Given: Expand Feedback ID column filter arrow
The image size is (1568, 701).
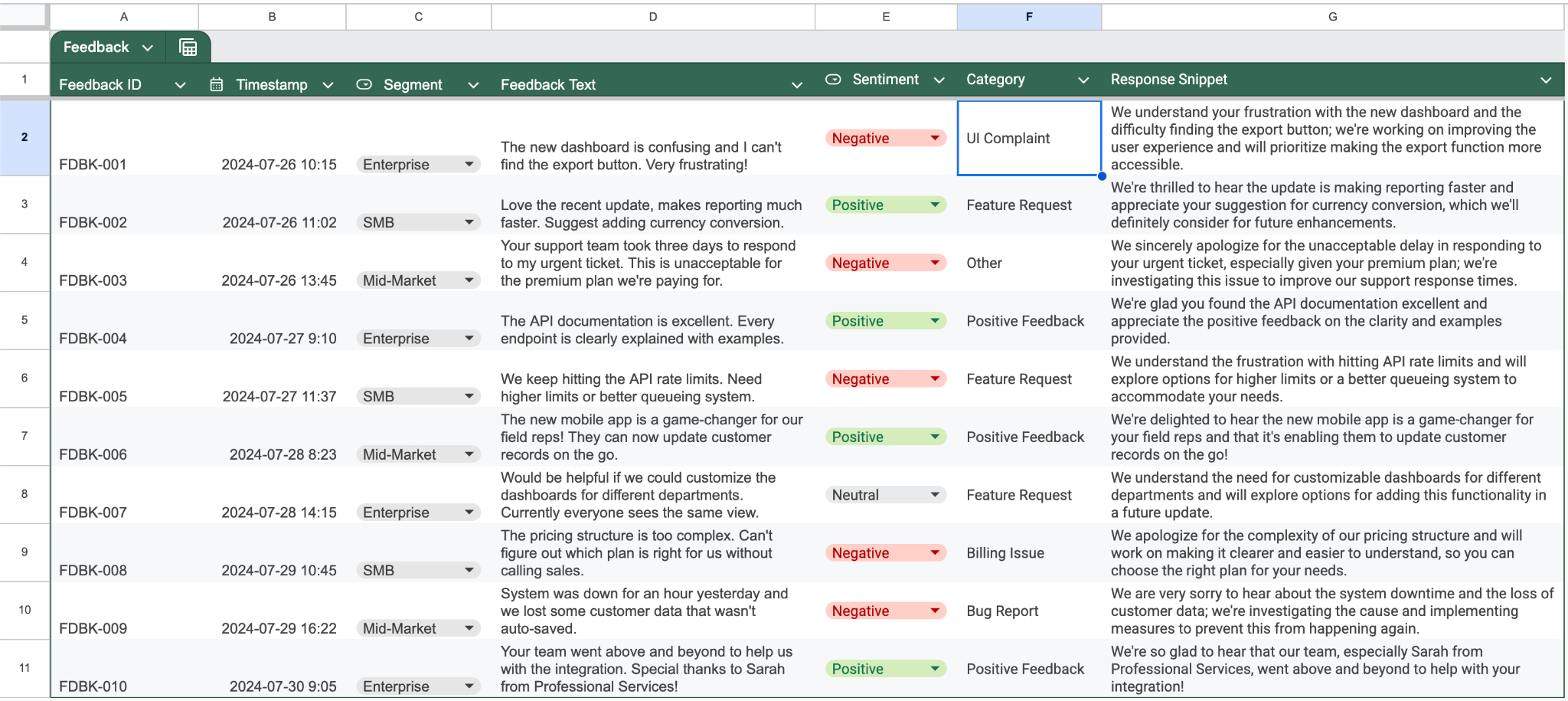Looking at the screenshot, I should click(181, 85).
